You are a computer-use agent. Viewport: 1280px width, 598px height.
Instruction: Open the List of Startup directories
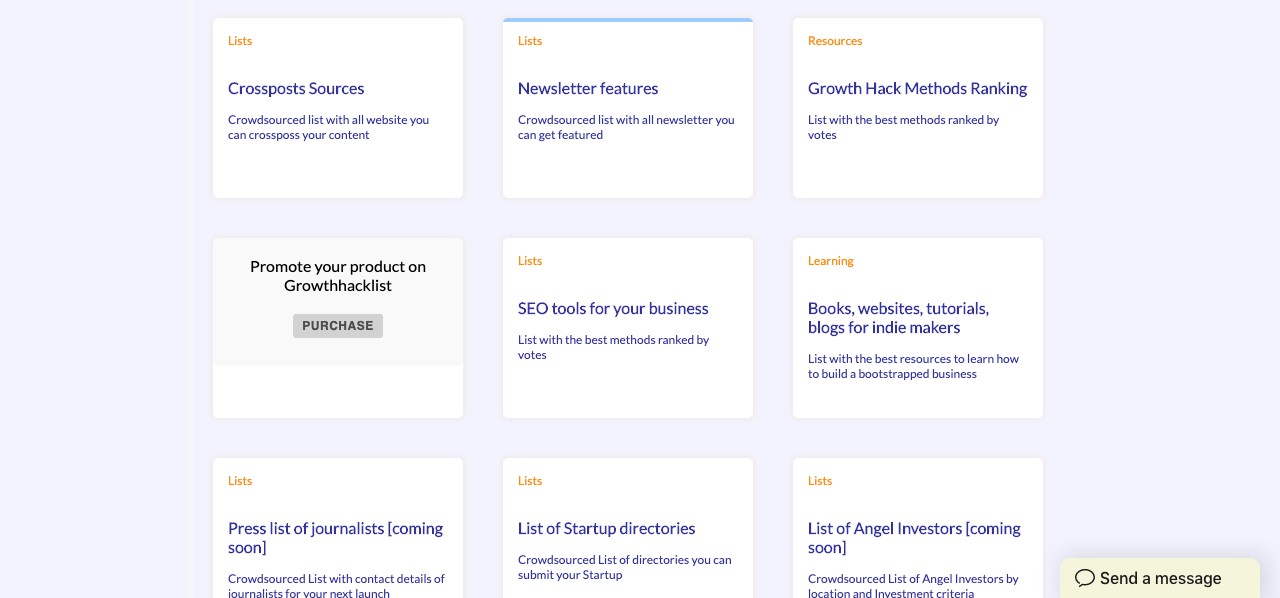[606, 528]
